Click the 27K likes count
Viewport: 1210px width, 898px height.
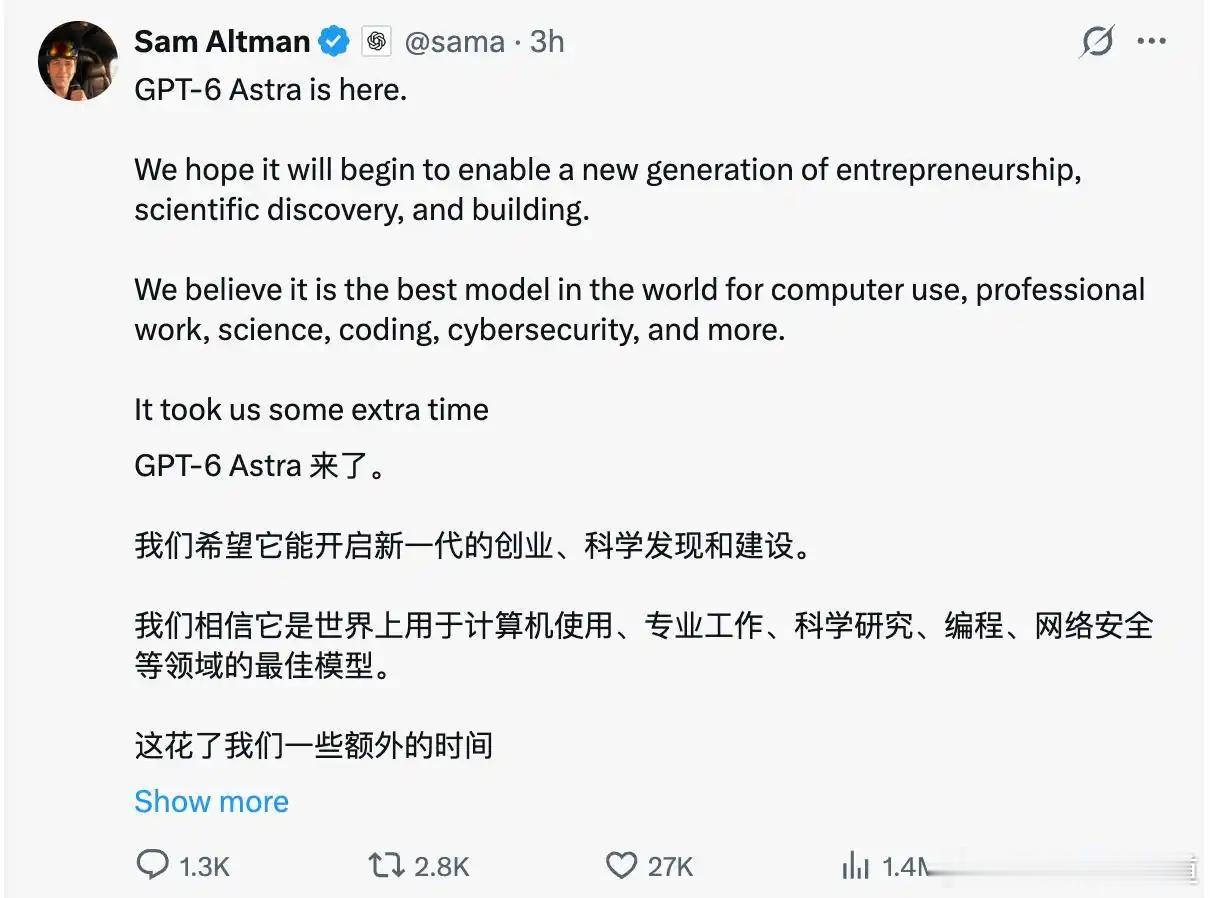[670, 866]
